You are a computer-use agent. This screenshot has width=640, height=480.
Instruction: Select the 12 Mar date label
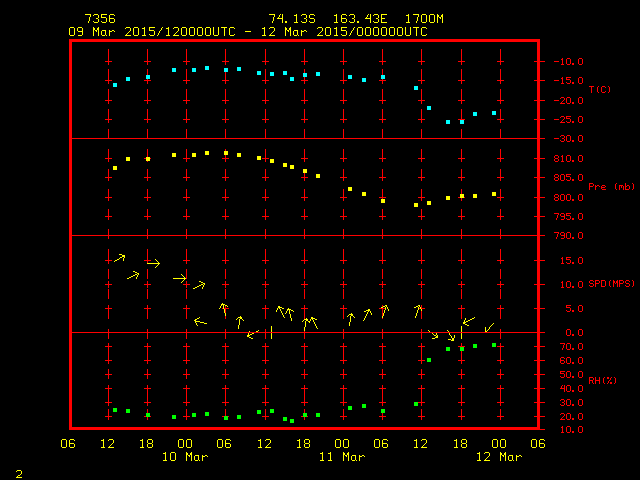coord(498,457)
